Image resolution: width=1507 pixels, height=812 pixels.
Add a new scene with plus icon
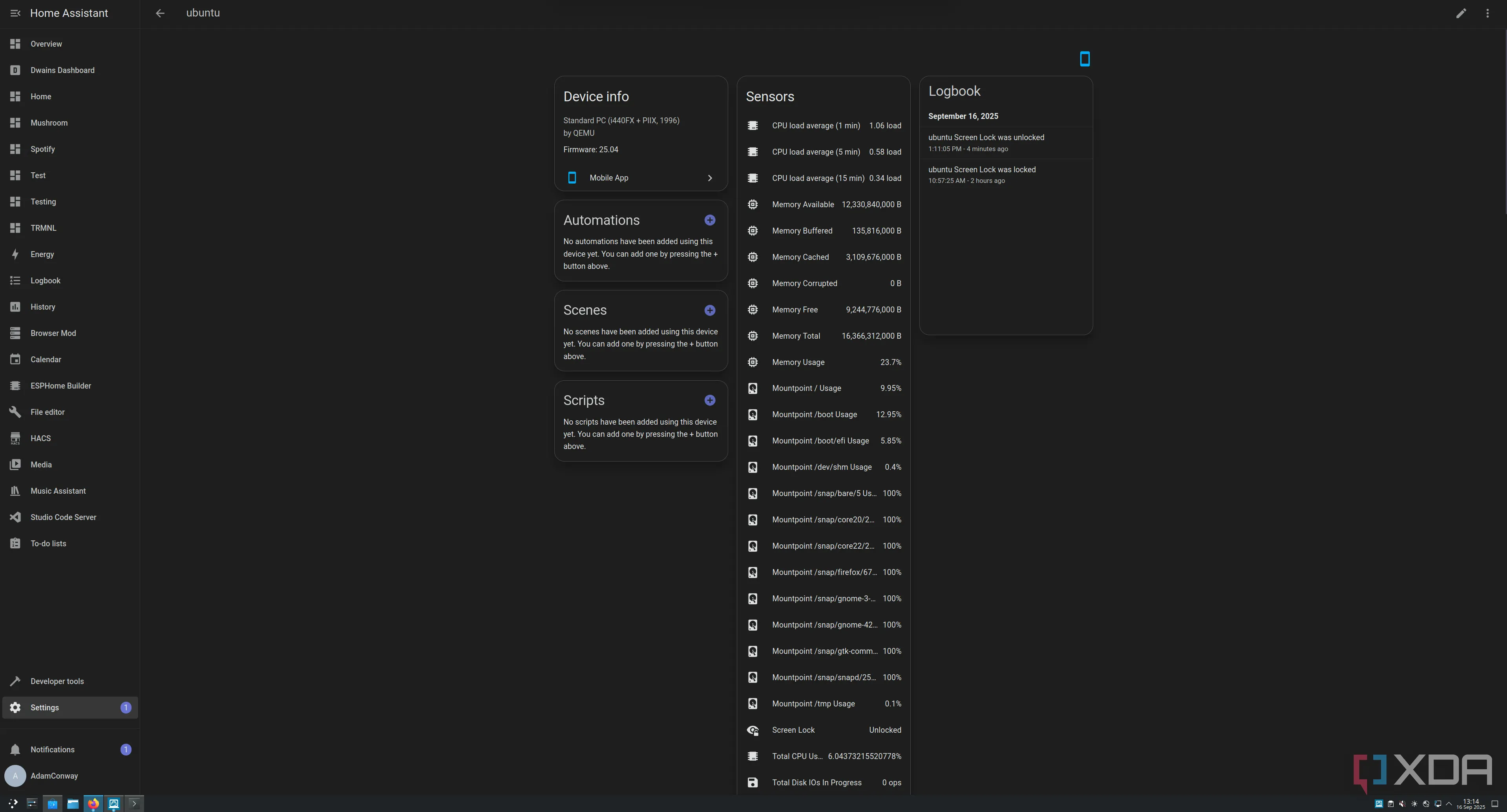click(709, 310)
